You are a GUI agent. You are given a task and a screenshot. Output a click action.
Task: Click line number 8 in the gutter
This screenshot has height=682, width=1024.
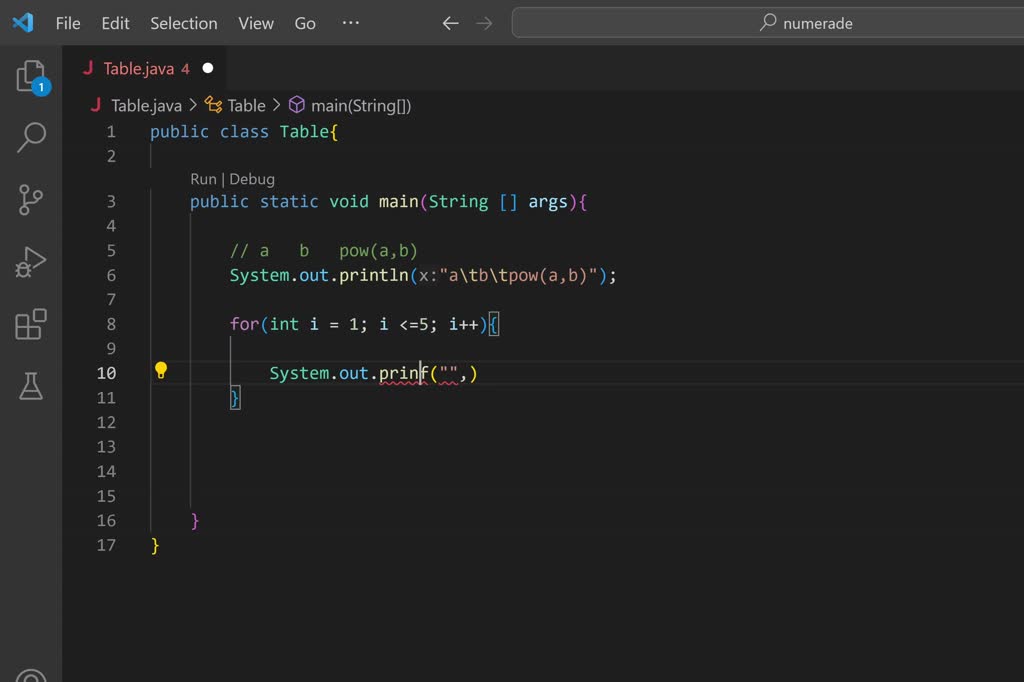pyautogui.click(x=110, y=324)
